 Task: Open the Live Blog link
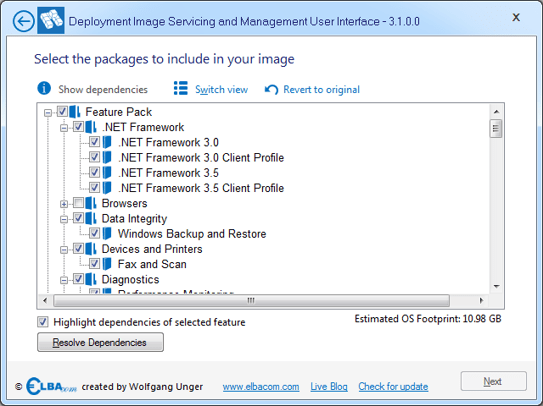pyautogui.click(x=329, y=387)
